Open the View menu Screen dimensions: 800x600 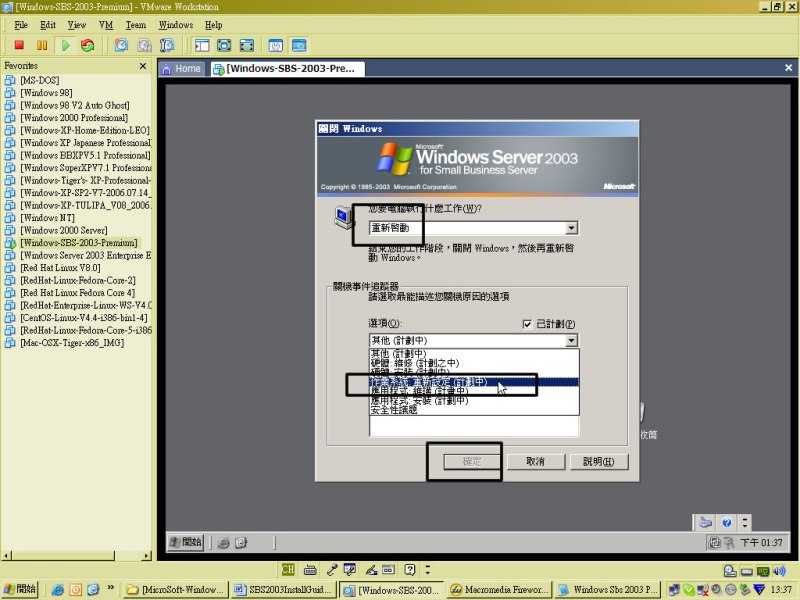pos(77,25)
